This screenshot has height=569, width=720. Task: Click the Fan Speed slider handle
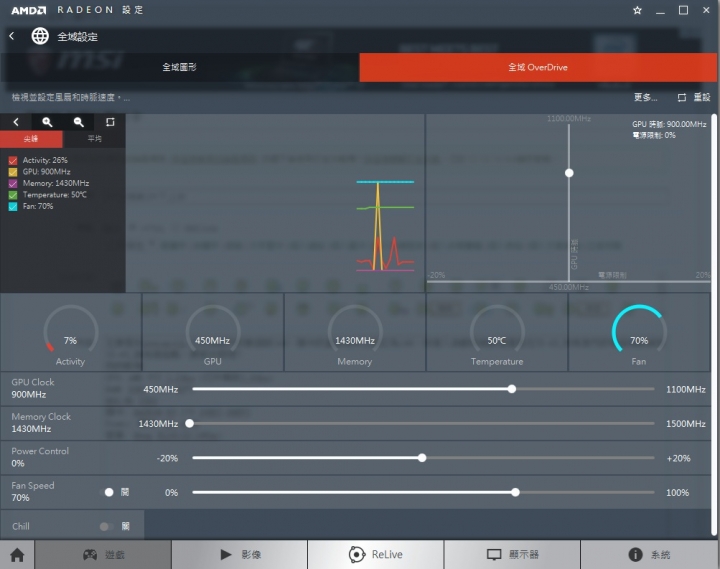point(515,492)
